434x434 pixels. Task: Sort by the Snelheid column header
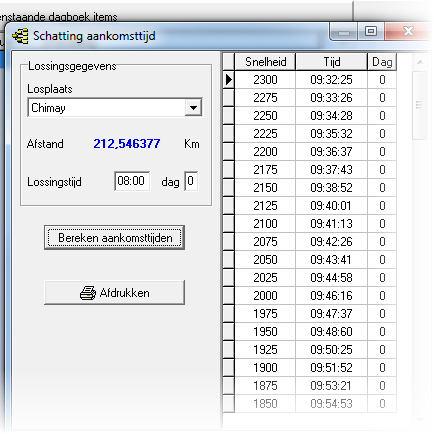pyautogui.click(x=265, y=62)
